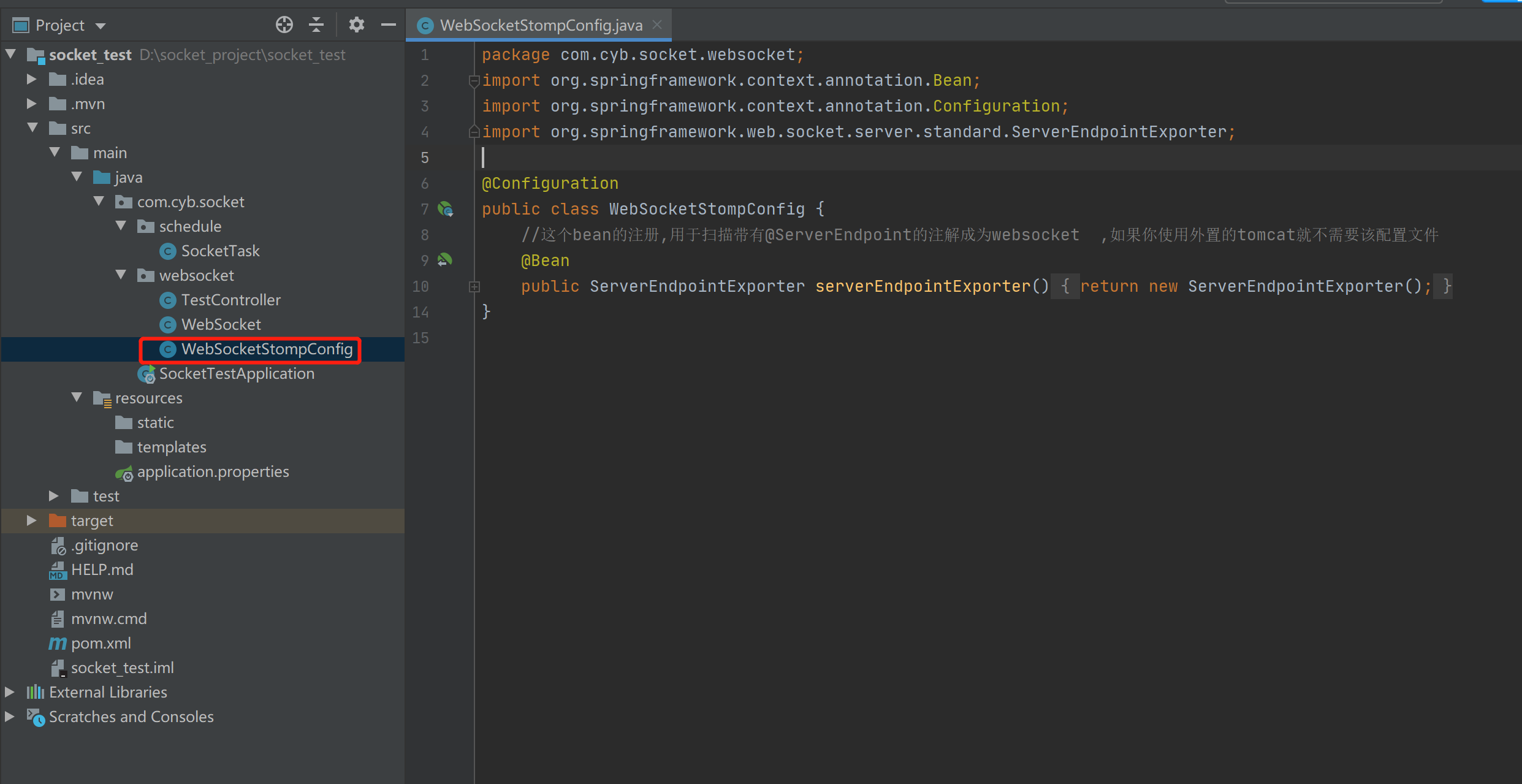Open the Project panel settings gear

tap(356, 25)
